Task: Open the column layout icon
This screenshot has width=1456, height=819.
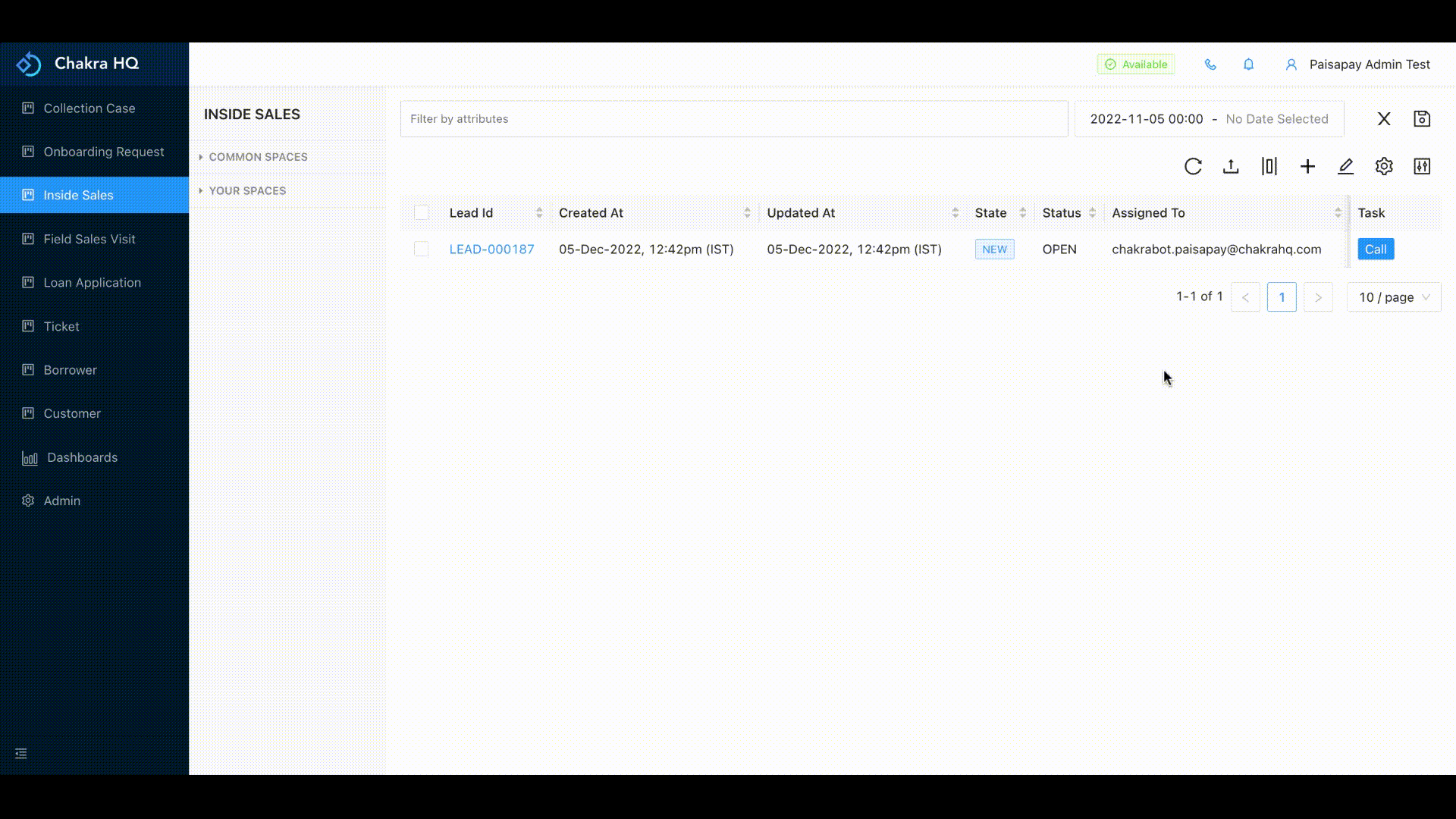Action: point(1269,166)
